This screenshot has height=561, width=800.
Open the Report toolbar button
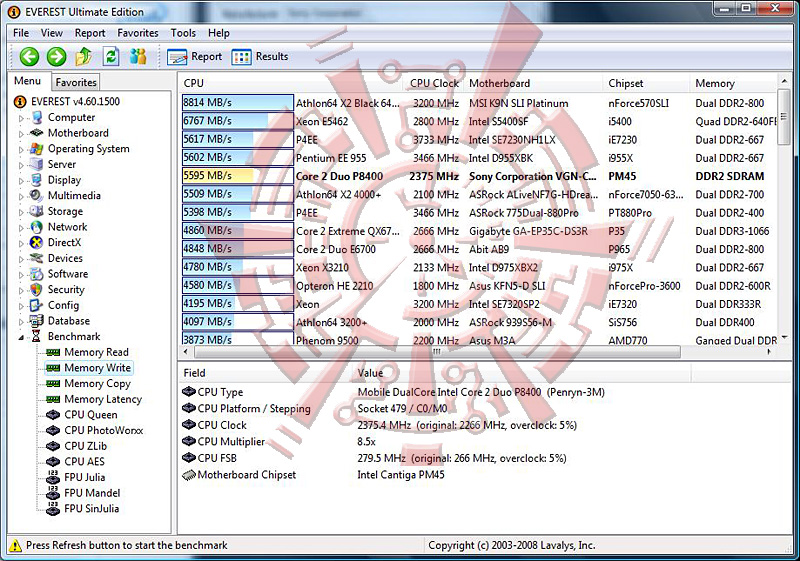(195, 57)
